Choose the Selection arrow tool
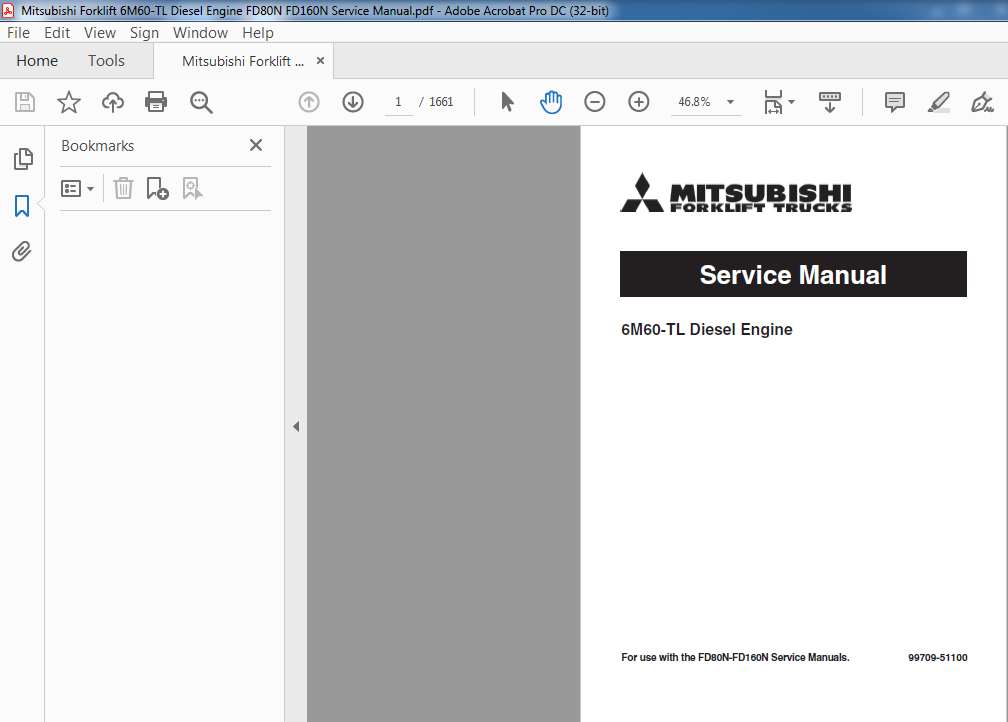This screenshot has width=1008, height=722. pos(507,102)
